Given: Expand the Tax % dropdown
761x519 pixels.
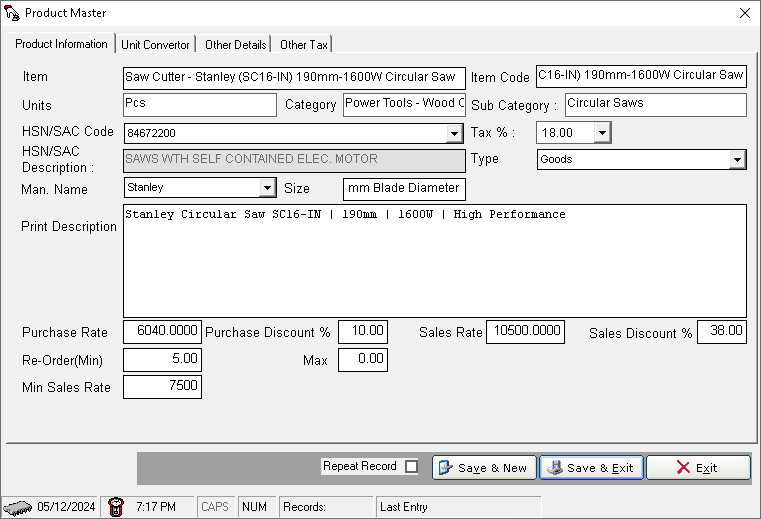Looking at the screenshot, I should pyautogui.click(x=602, y=132).
